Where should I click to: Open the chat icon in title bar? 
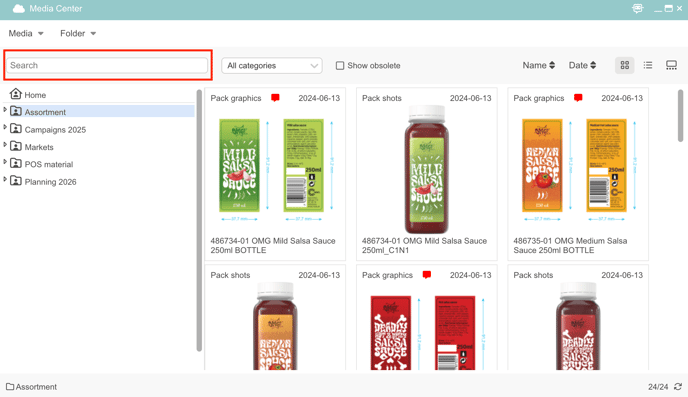pyautogui.click(x=638, y=8)
